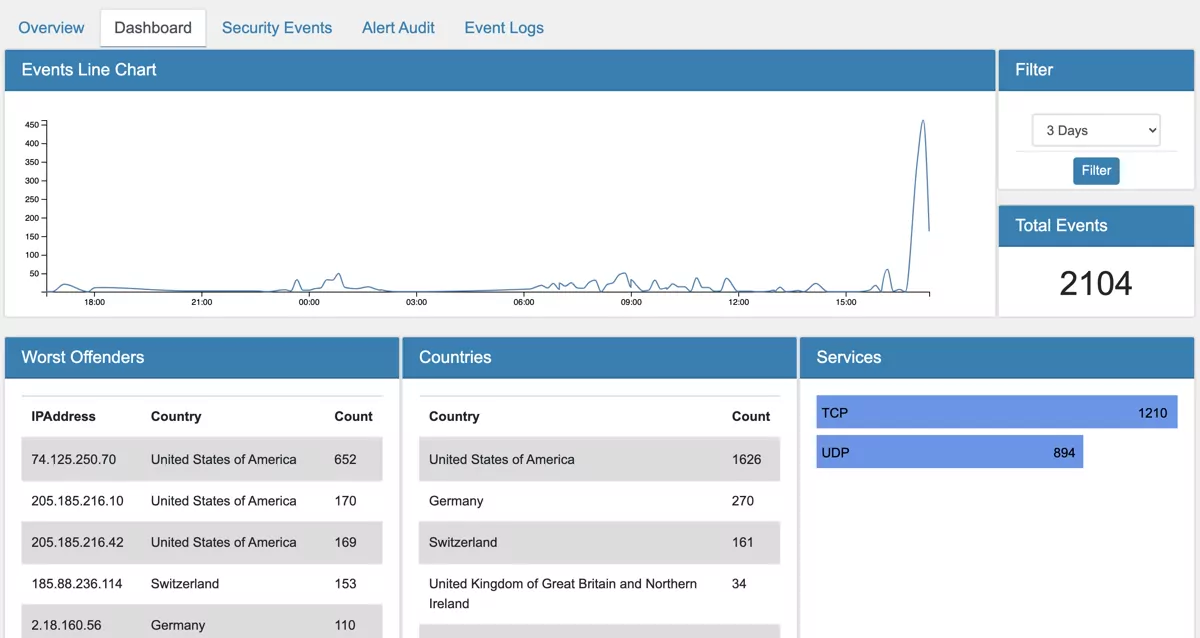Click the Filter button

pyautogui.click(x=1096, y=170)
